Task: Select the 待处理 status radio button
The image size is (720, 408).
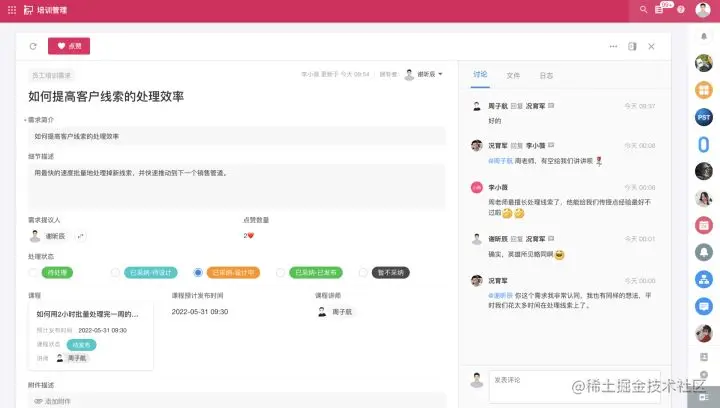Action: pyautogui.click(x=33, y=273)
